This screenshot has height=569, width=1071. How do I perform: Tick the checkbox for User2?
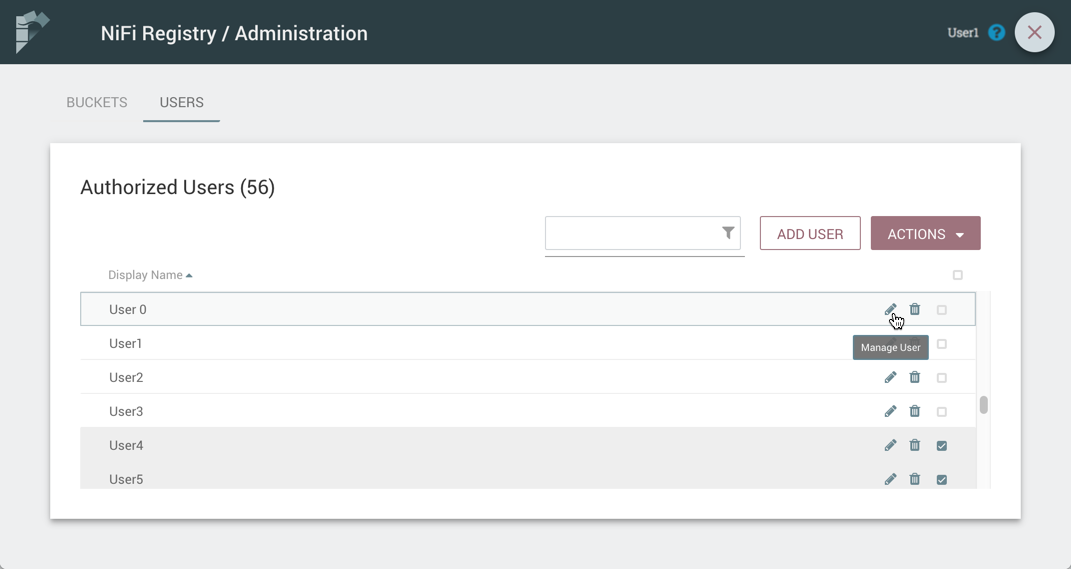942,378
